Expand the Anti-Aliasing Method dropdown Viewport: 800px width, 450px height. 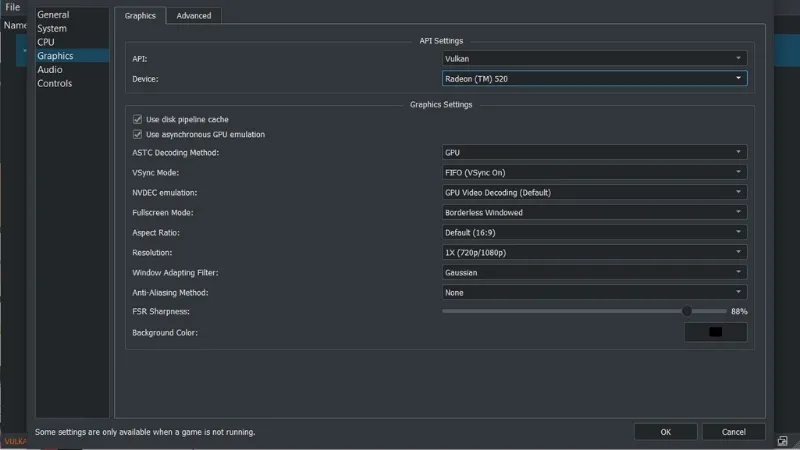594,292
